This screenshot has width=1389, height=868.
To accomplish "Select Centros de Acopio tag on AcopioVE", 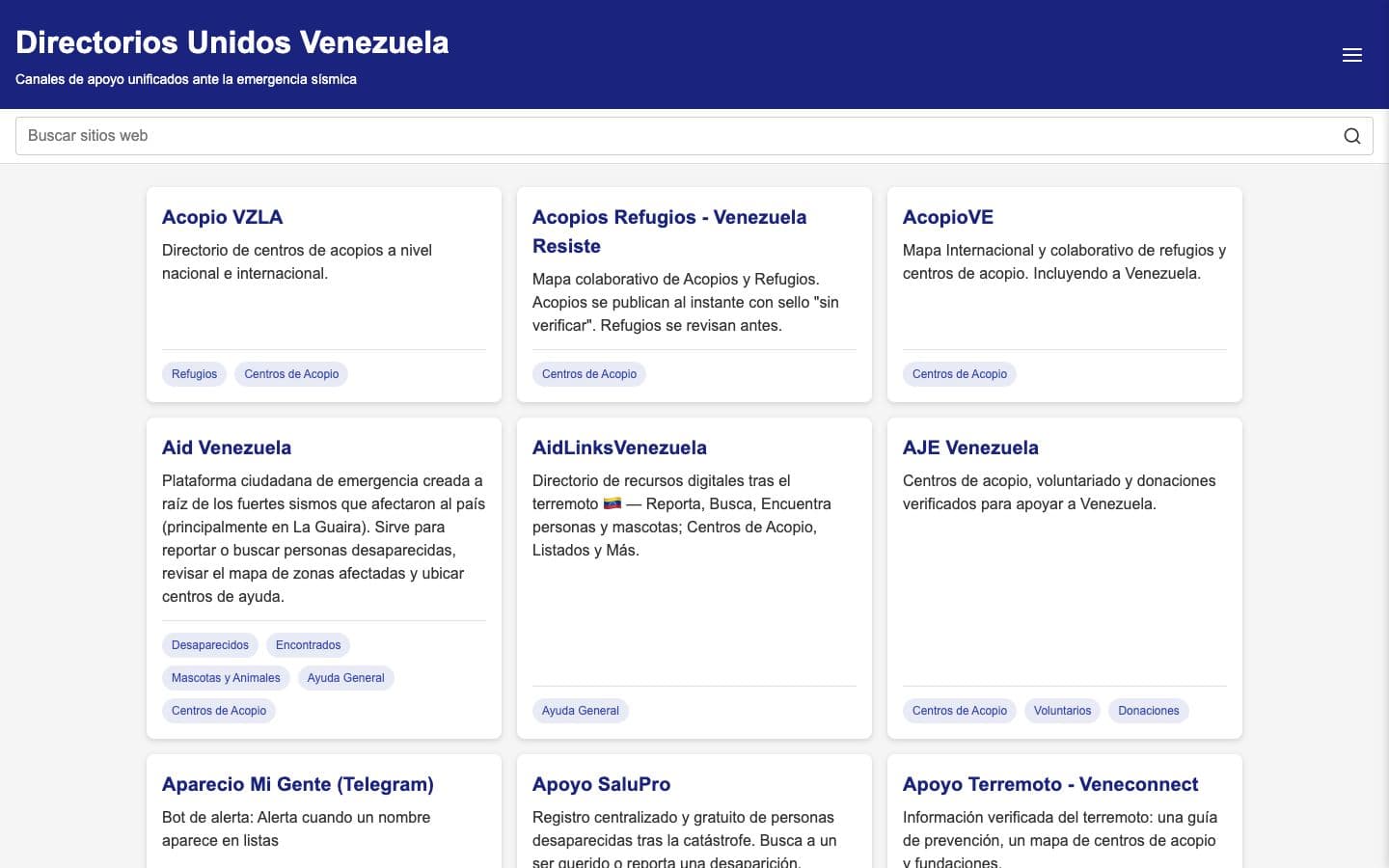I will 960,374.
